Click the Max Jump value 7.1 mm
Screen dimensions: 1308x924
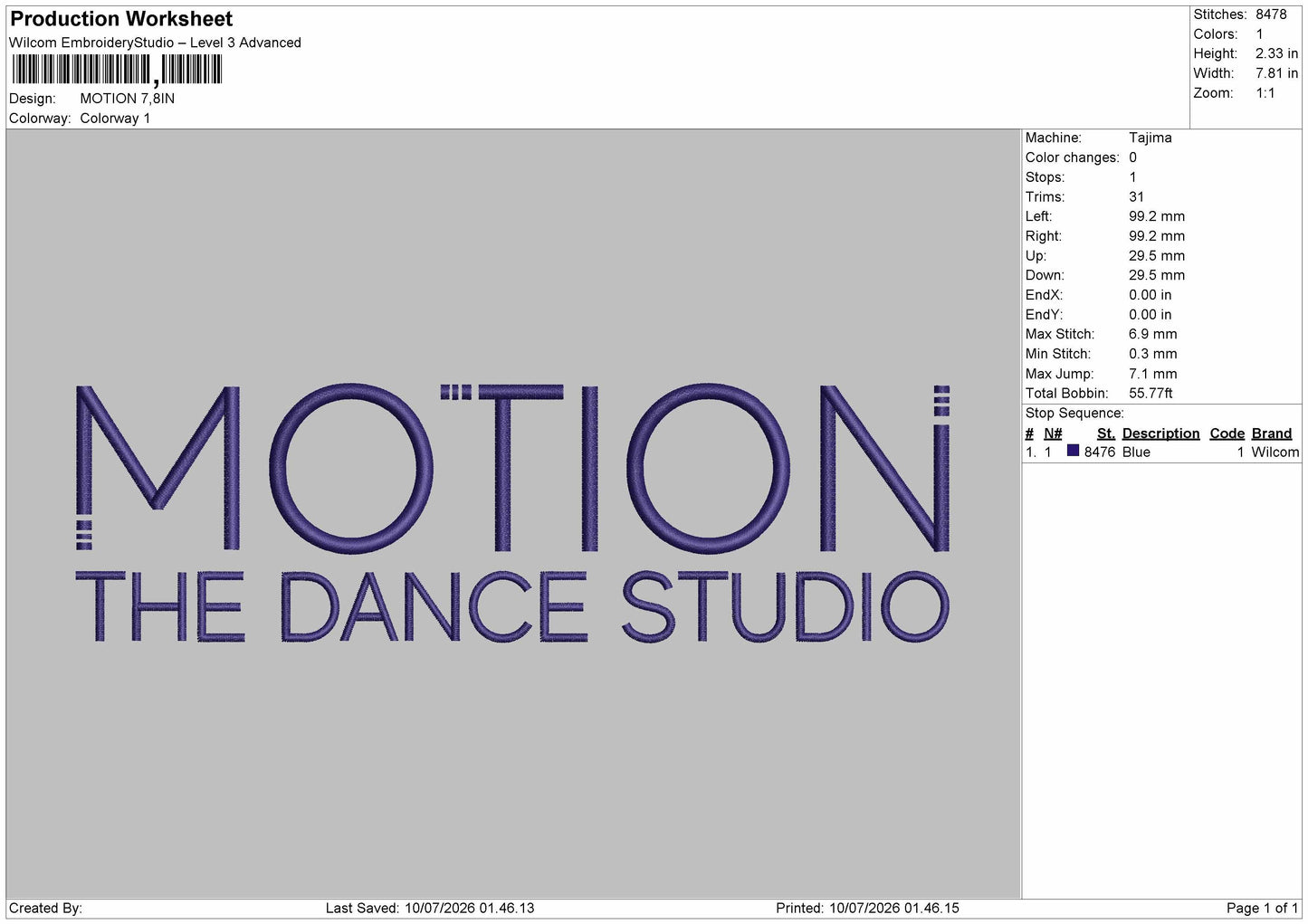(1152, 374)
